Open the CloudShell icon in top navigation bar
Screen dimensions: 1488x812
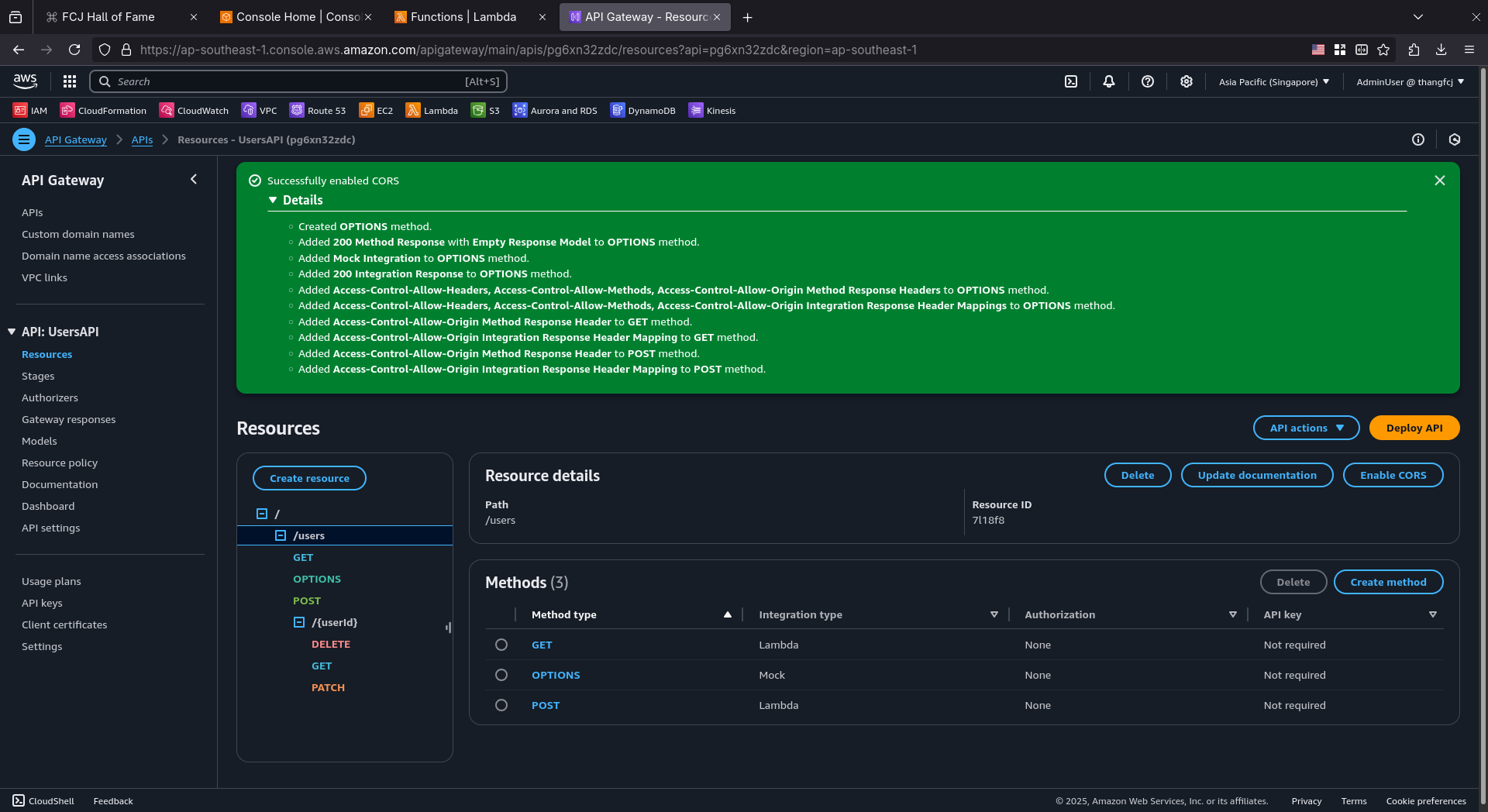[x=1071, y=81]
